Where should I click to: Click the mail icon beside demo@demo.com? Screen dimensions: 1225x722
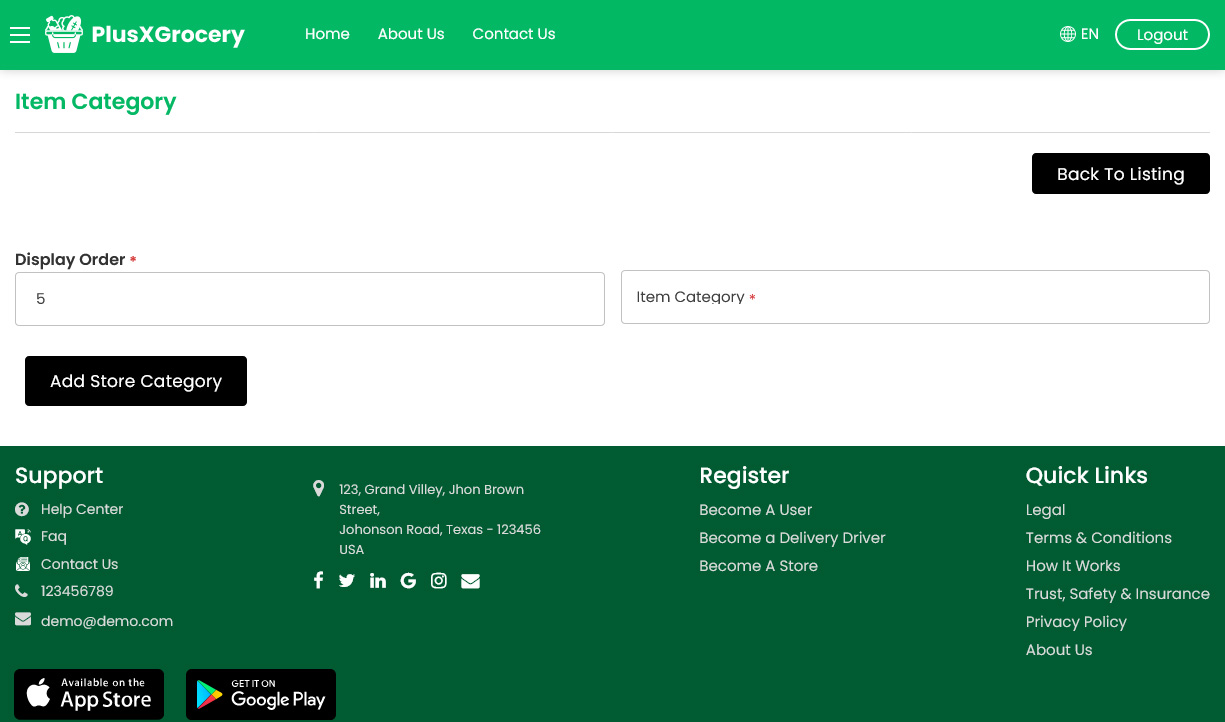(x=23, y=620)
